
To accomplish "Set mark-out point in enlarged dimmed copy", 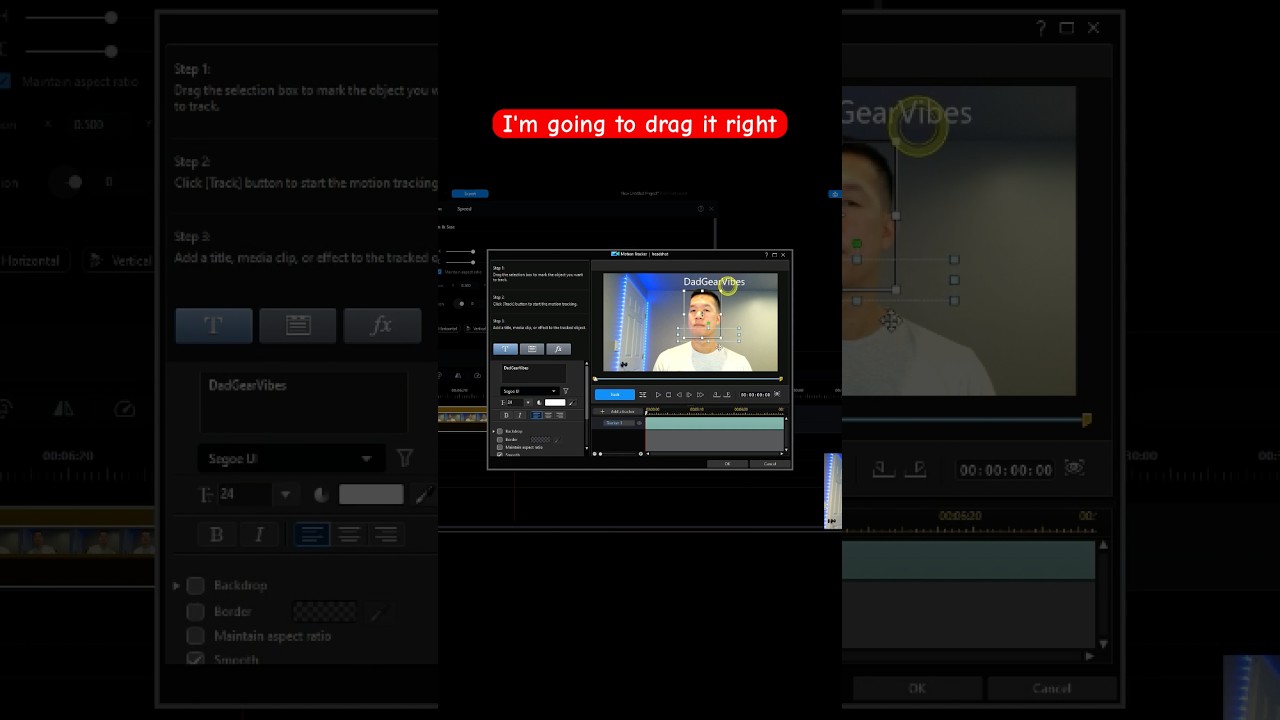I will click(x=917, y=468).
